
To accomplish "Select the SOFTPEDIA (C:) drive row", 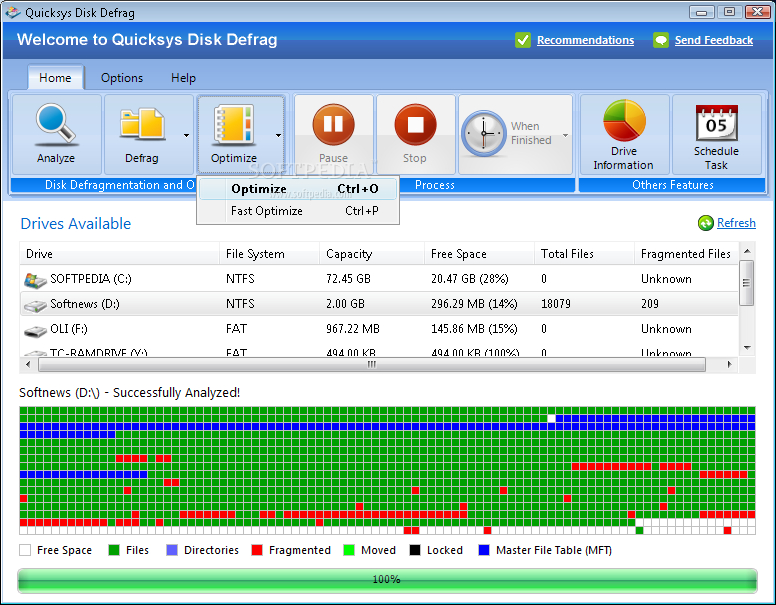I will pyautogui.click(x=379, y=279).
